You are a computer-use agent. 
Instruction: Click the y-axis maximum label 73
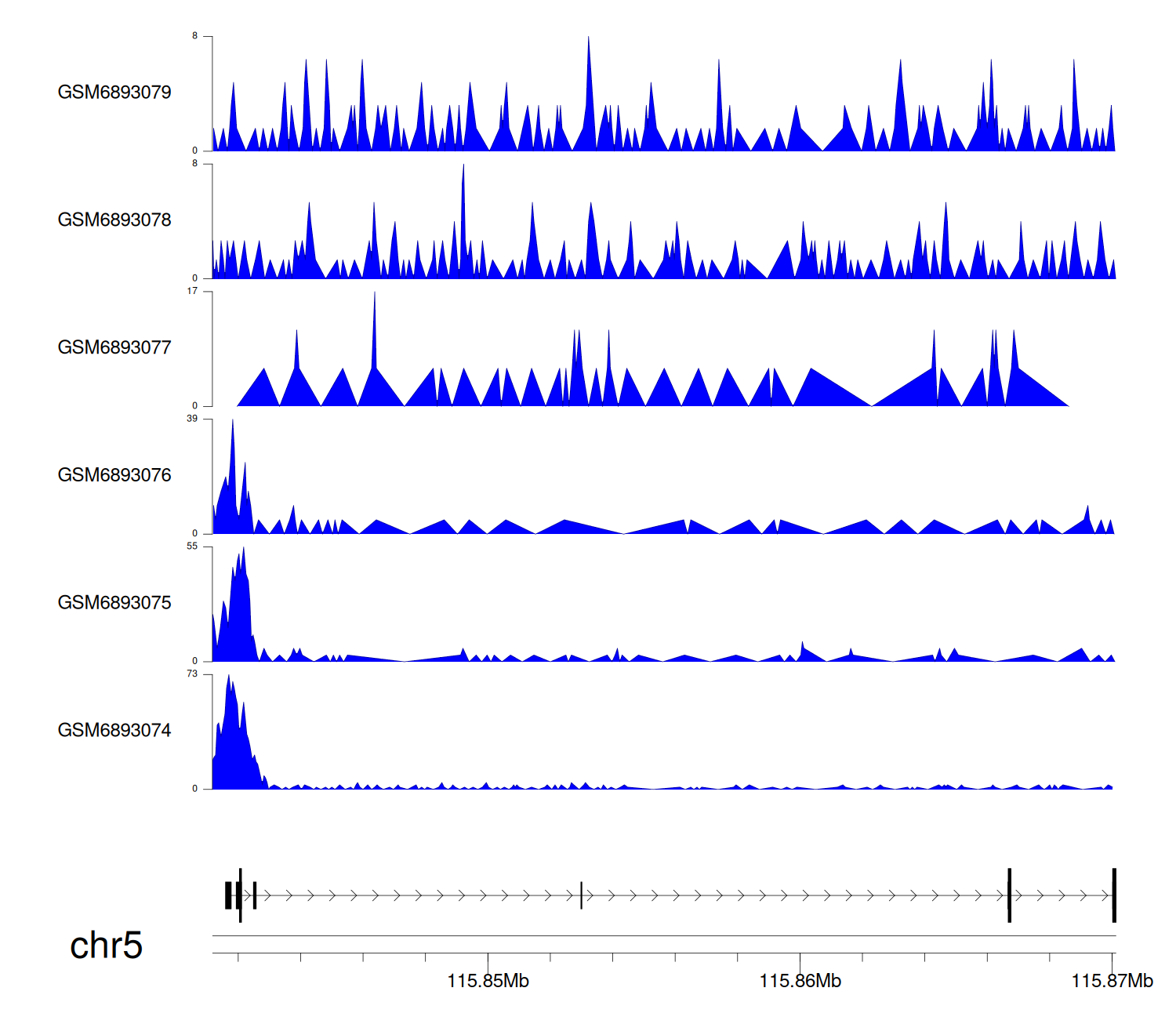[192, 674]
